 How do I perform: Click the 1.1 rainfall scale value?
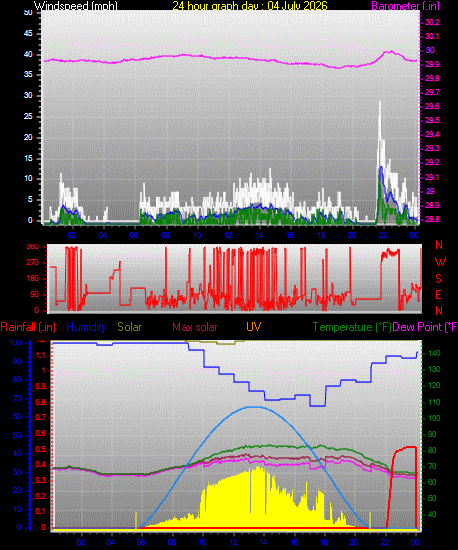[x=41, y=355]
